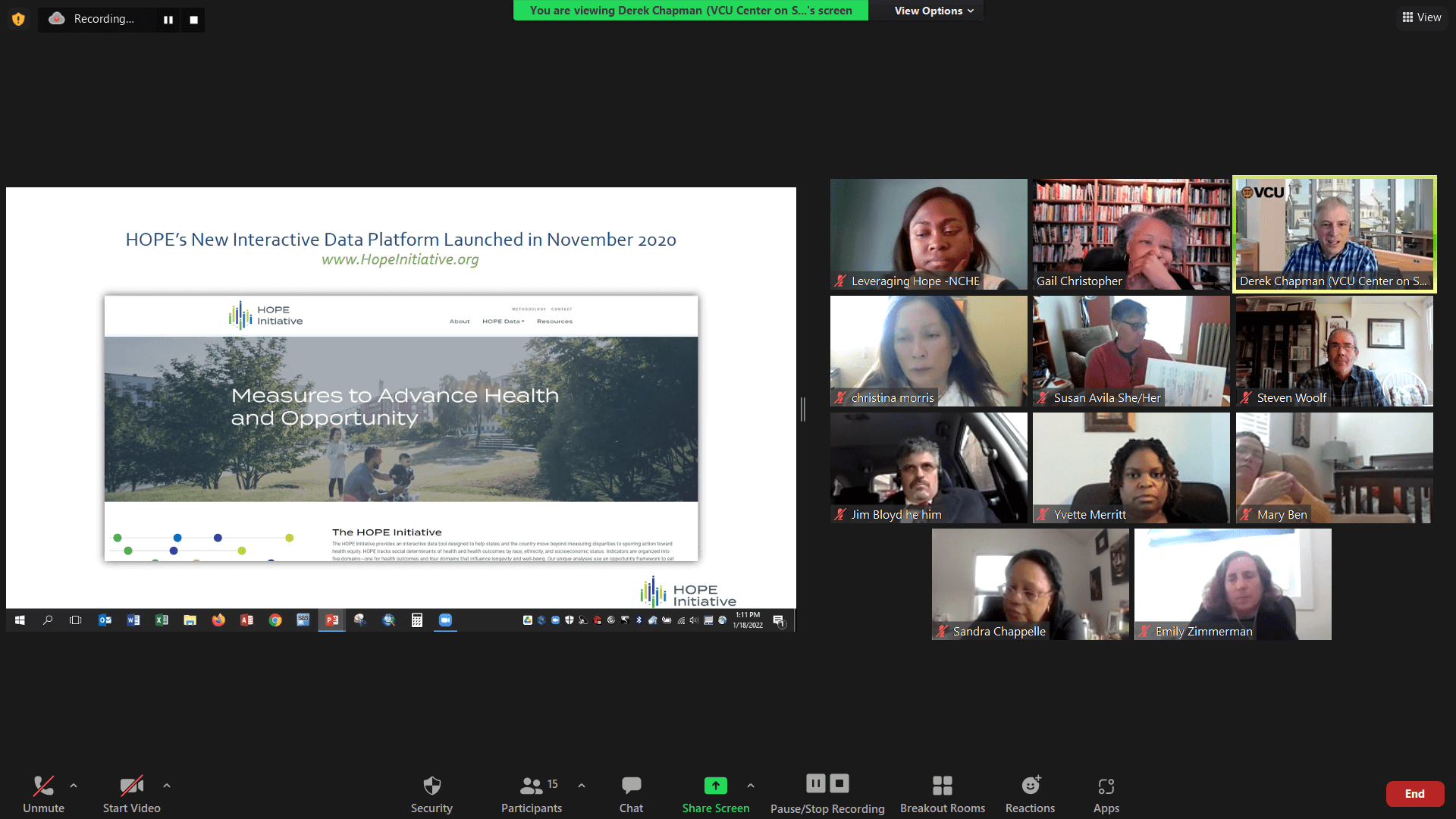Open Access from the shared taskbar

coord(246,620)
